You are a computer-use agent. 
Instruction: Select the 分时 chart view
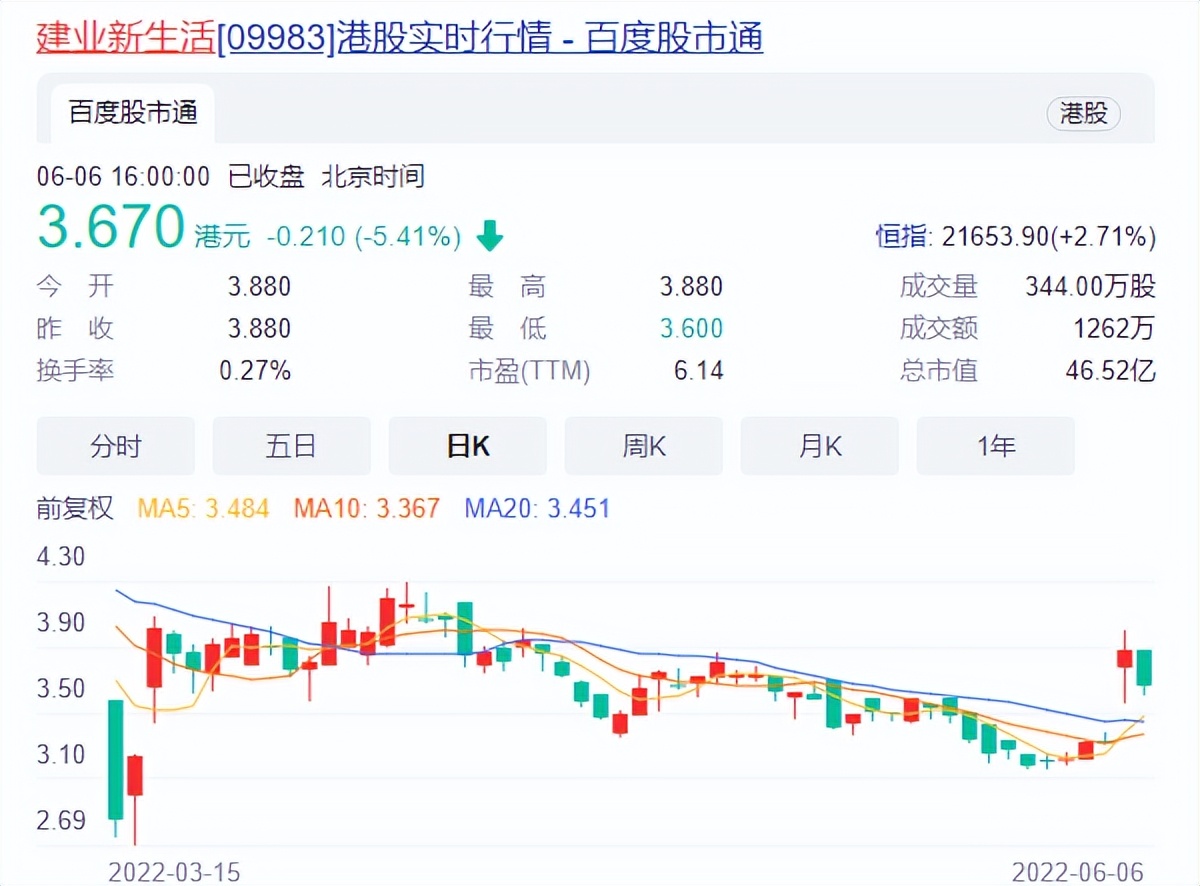point(115,446)
